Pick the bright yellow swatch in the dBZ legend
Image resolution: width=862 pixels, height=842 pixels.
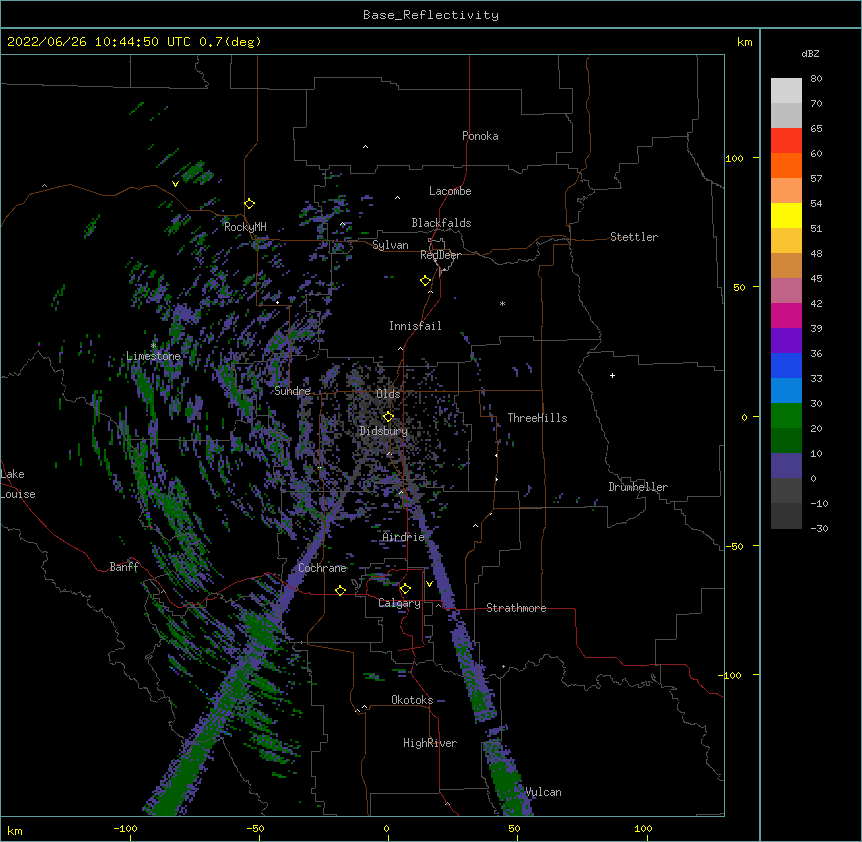tap(786, 215)
